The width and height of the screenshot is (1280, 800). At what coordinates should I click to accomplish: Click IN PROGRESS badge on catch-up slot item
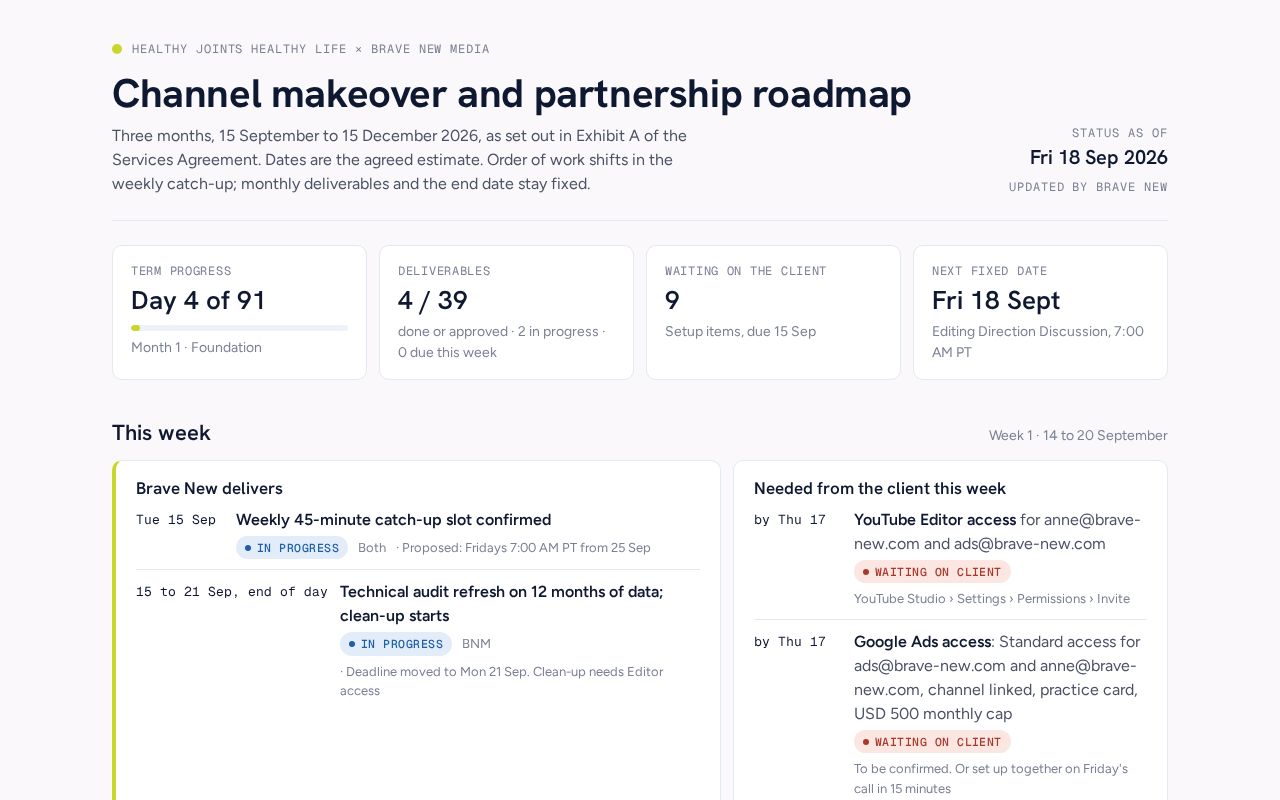292,548
